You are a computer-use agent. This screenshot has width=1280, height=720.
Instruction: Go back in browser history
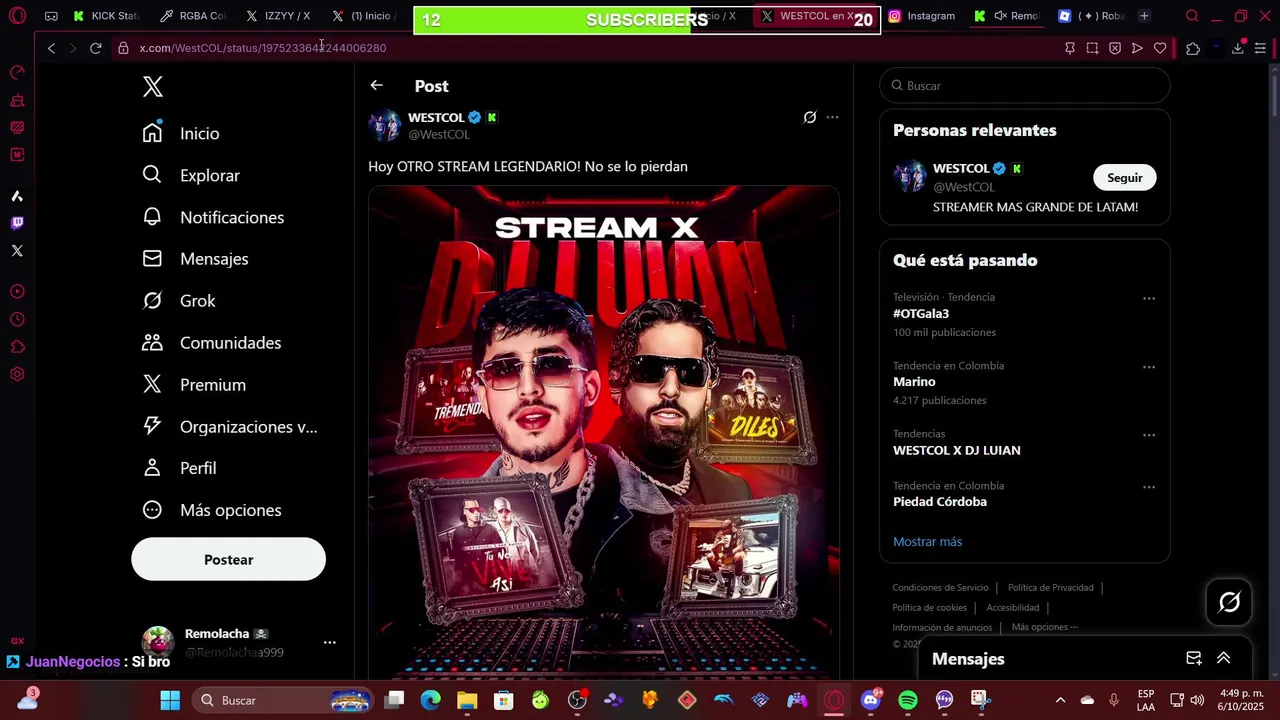[51, 48]
